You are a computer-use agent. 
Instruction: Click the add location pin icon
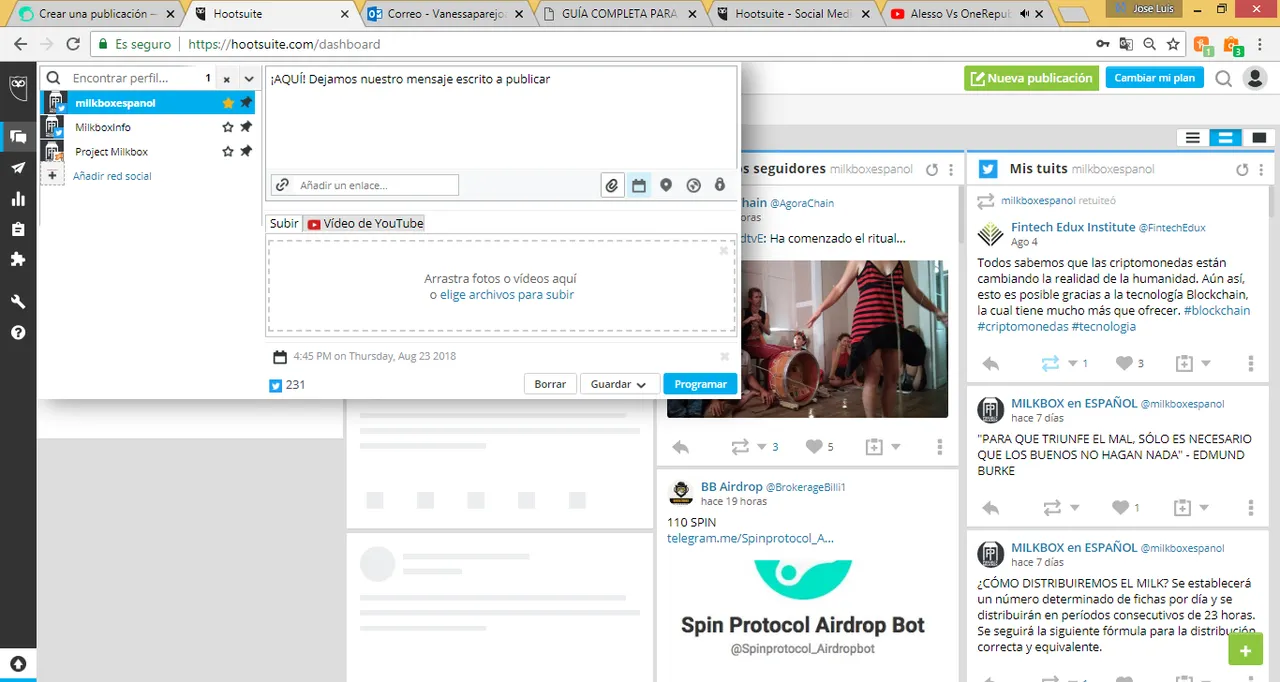coord(666,185)
